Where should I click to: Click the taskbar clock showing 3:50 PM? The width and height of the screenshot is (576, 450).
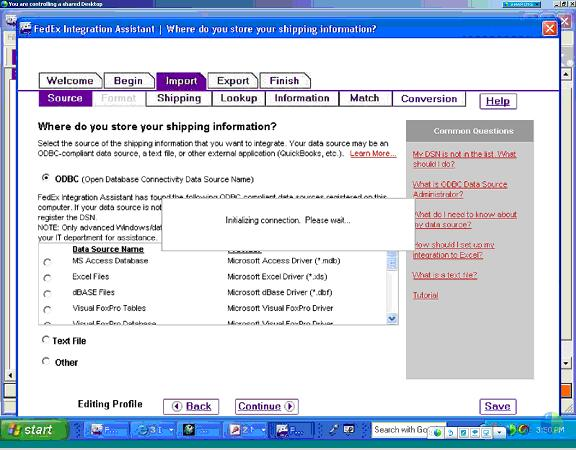click(x=550, y=430)
